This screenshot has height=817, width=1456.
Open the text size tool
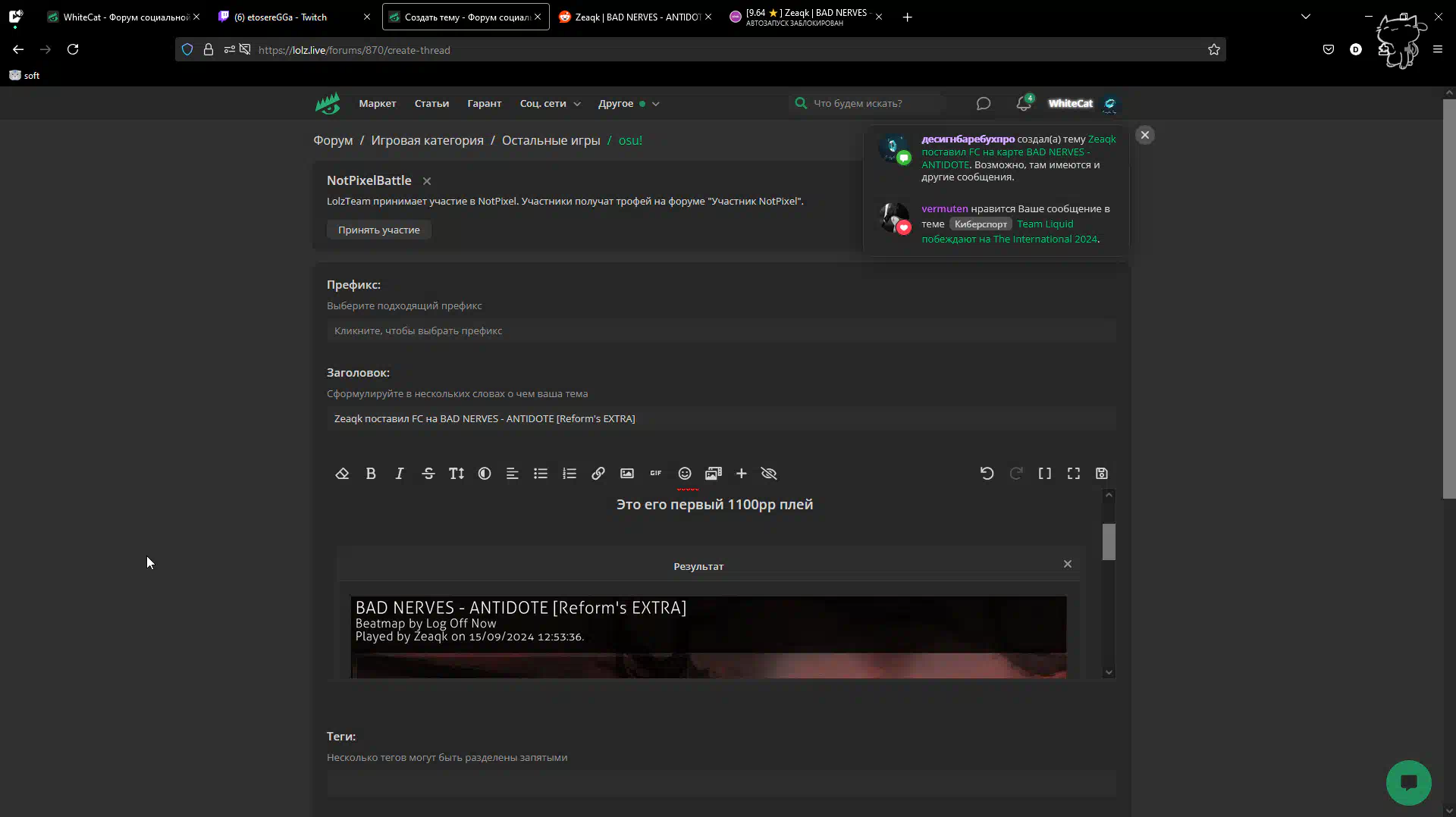(x=457, y=474)
